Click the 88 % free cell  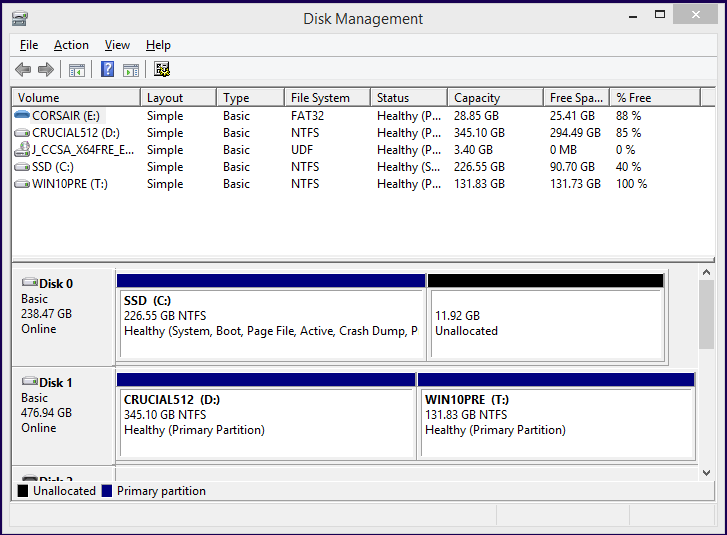tap(628, 116)
